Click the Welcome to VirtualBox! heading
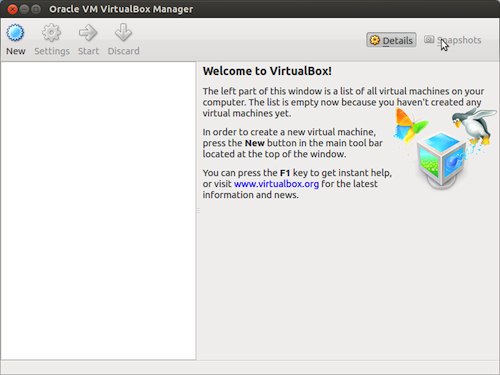This screenshot has width=500, height=375. (x=267, y=71)
